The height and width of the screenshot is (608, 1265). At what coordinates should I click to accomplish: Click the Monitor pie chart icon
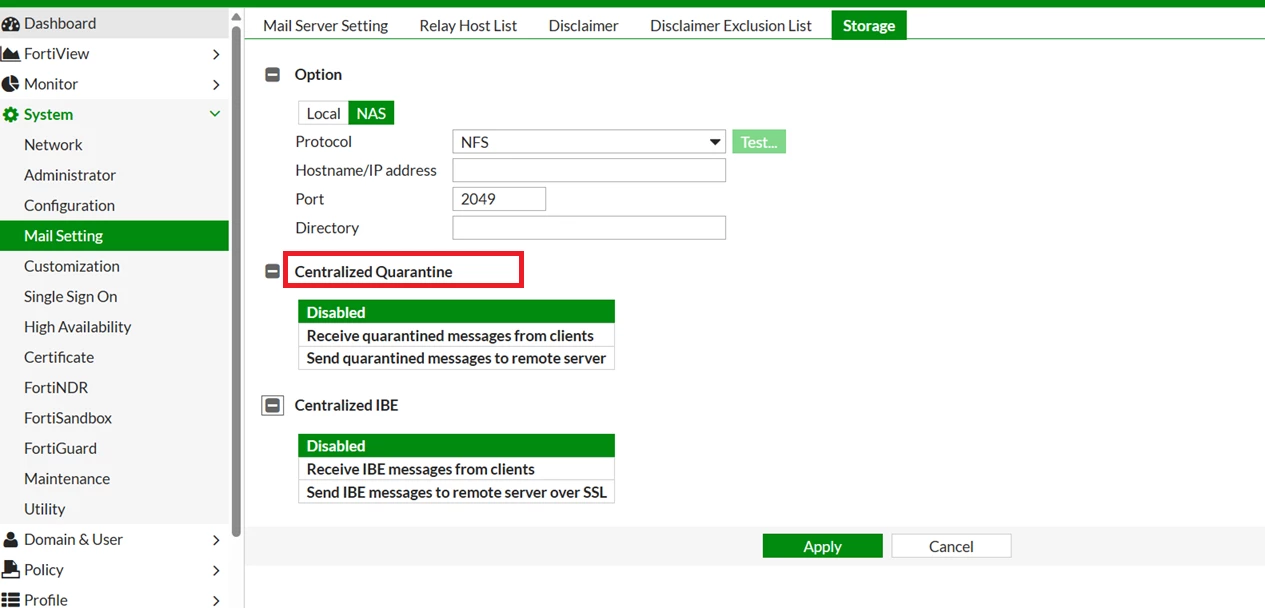click(x=11, y=84)
